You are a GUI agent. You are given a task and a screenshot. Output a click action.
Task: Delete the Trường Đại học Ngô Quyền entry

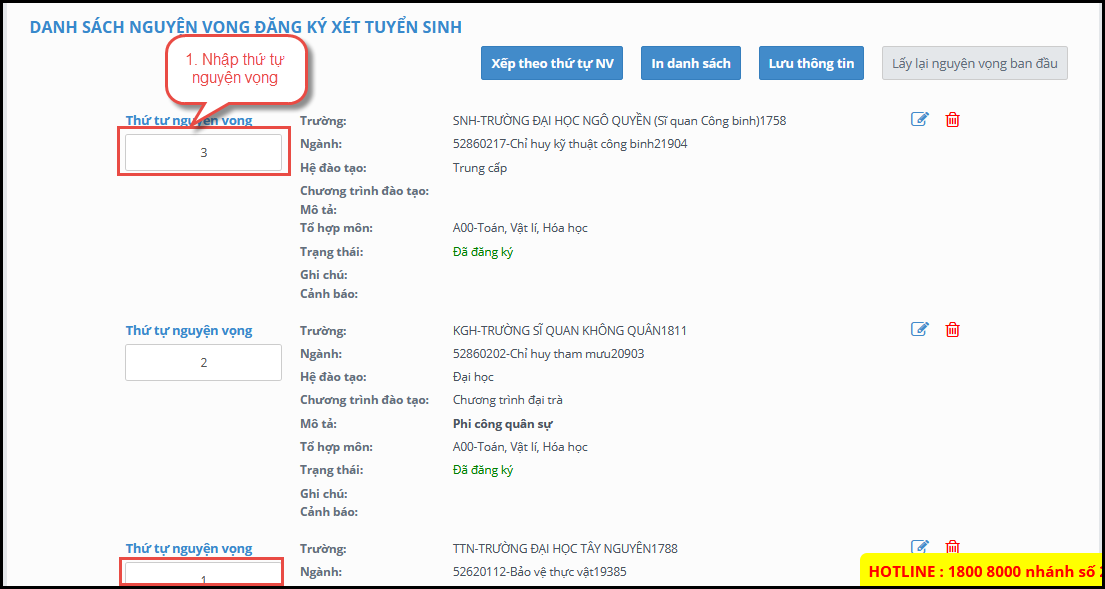tap(953, 120)
